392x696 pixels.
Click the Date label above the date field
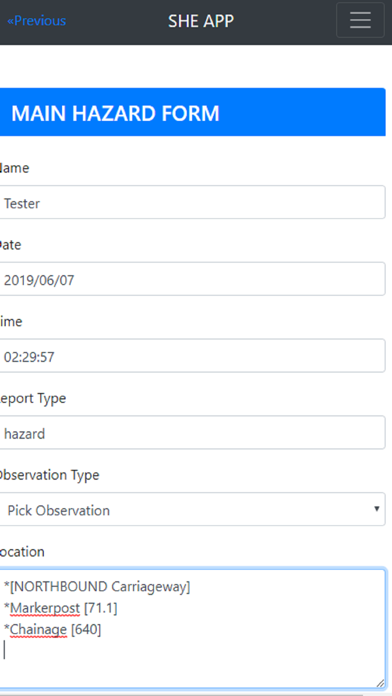[x=10, y=245]
